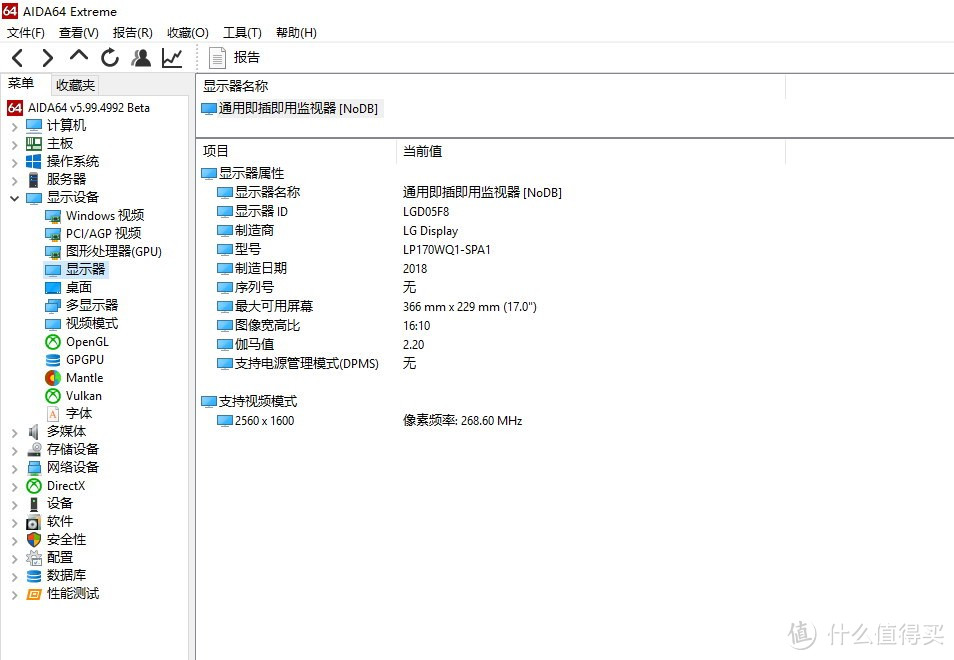Open the 报告(R) menu
Viewport: 954px width, 660px height.
pos(133,33)
